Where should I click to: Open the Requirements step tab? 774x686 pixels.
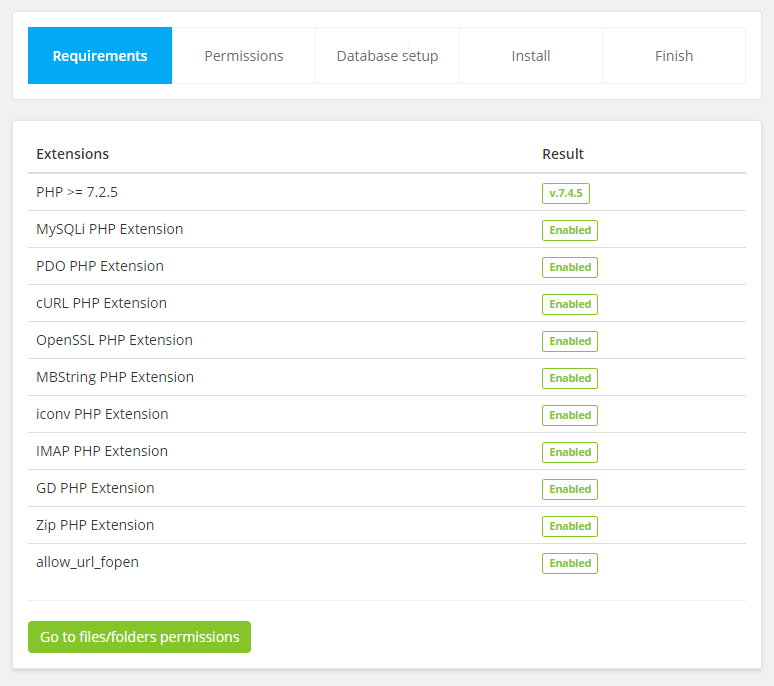pos(100,56)
